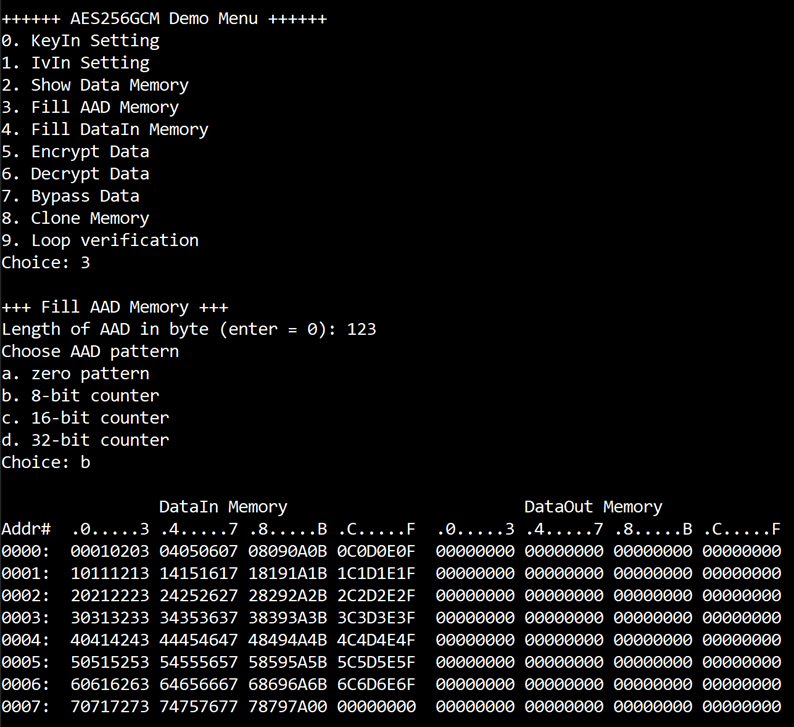Click the DataIn value '78797A00'
This screenshot has height=727, width=794.
288,707
